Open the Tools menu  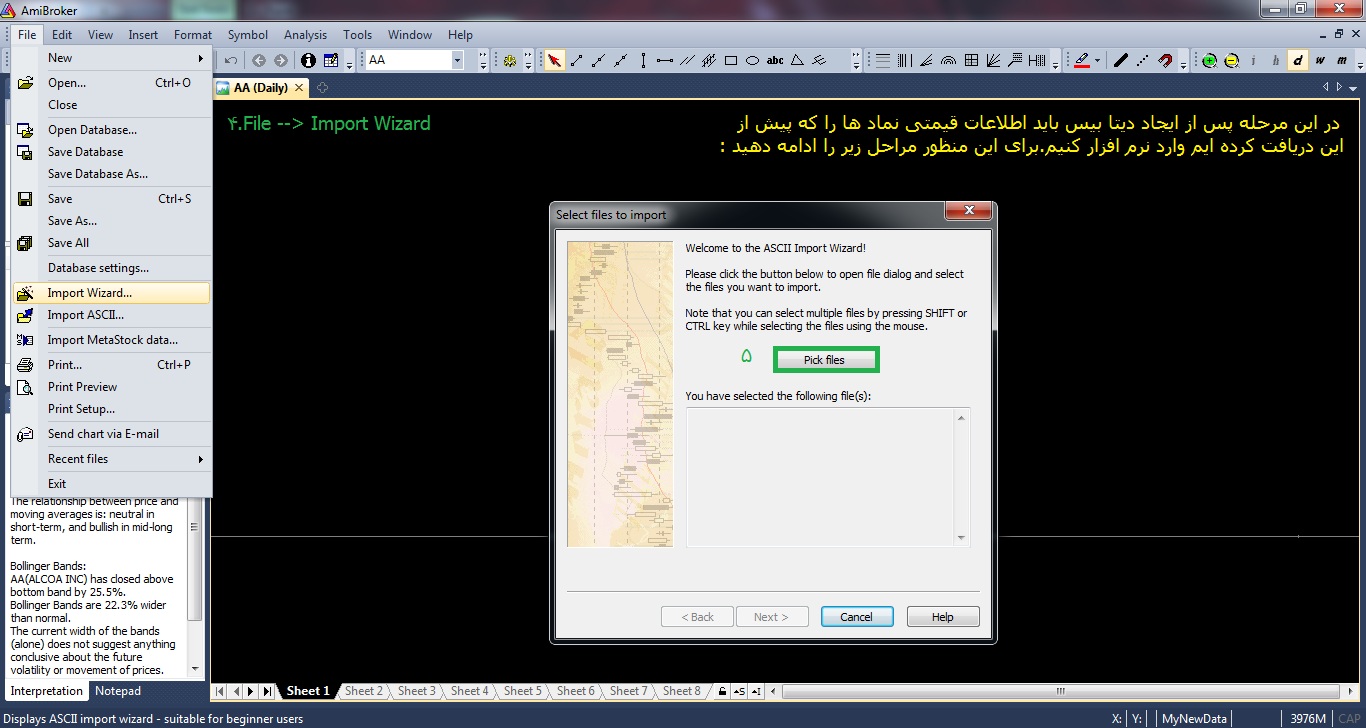click(357, 35)
